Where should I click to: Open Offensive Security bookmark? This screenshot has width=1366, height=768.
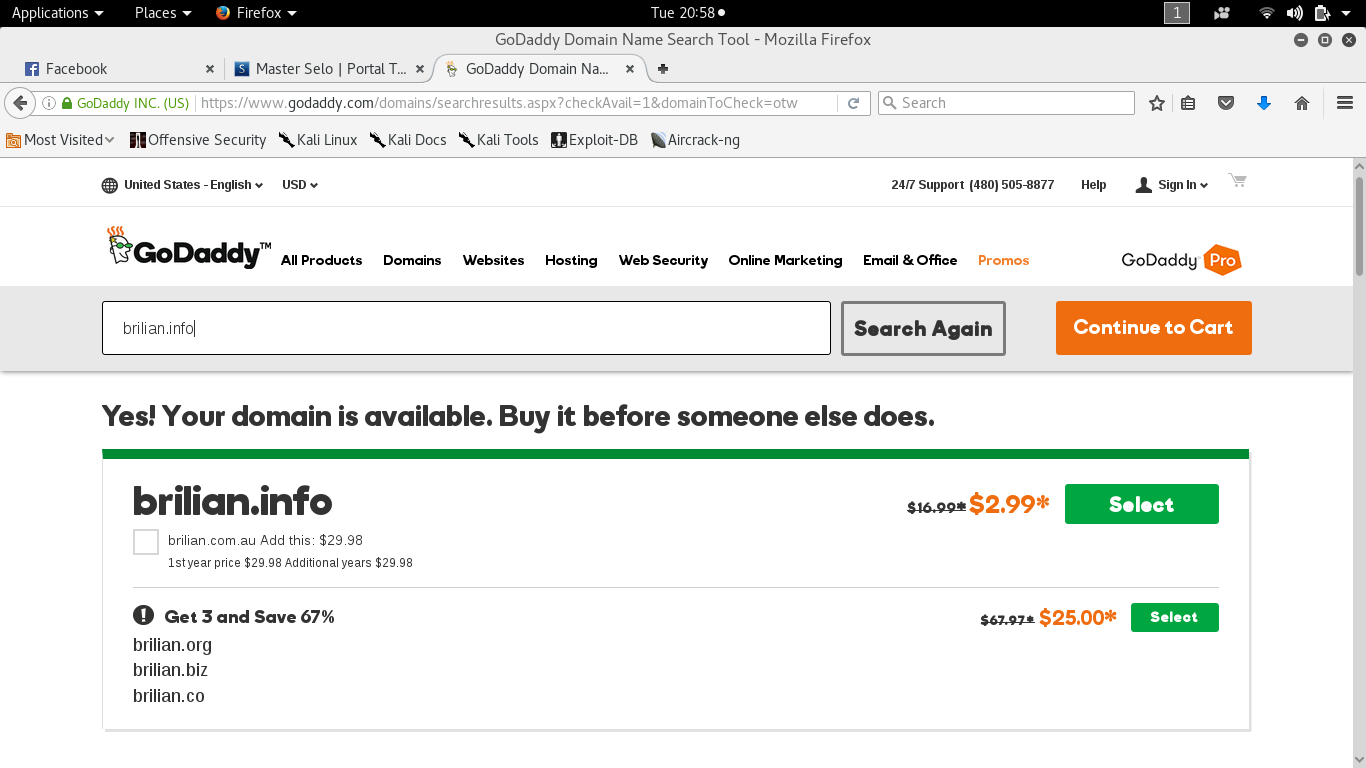tap(198, 140)
